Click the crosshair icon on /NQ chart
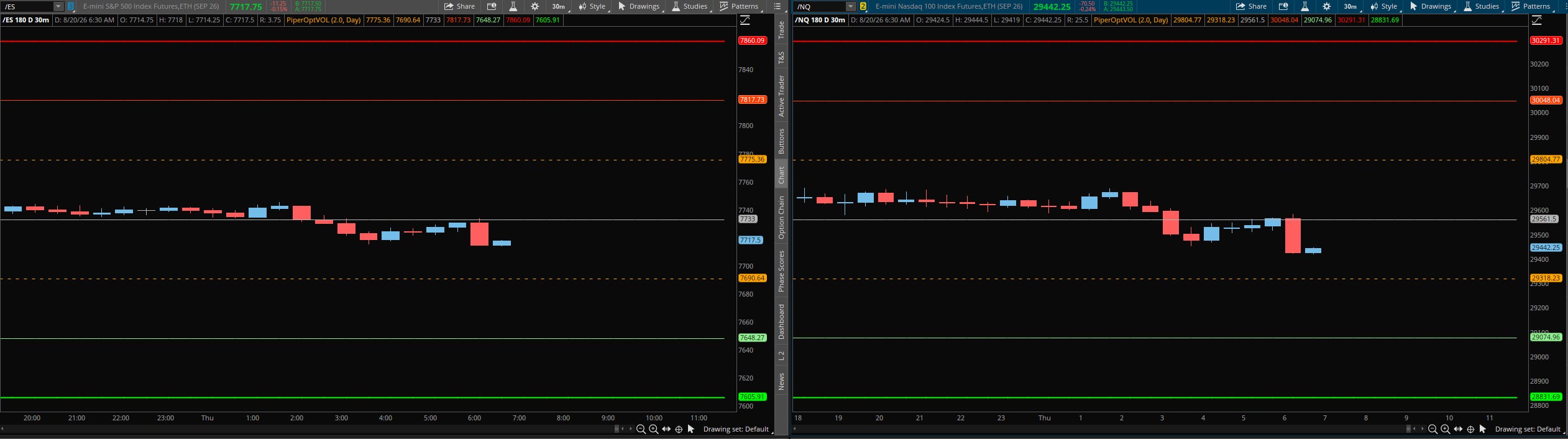This screenshot has width=1568, height=439. pyautogui.click(x=1470, y=429)
